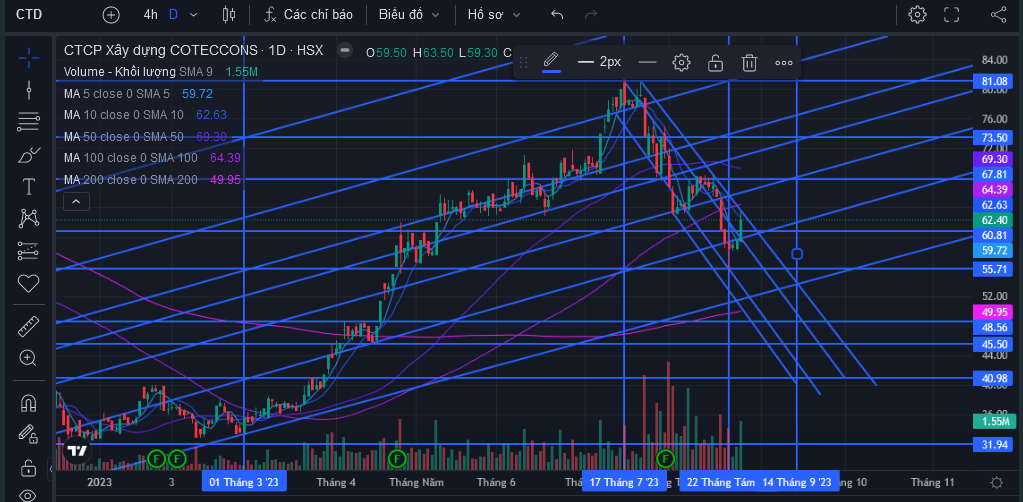Open the candlestick chart type selector
1023x502 pixels.
[x=228, y=14]
